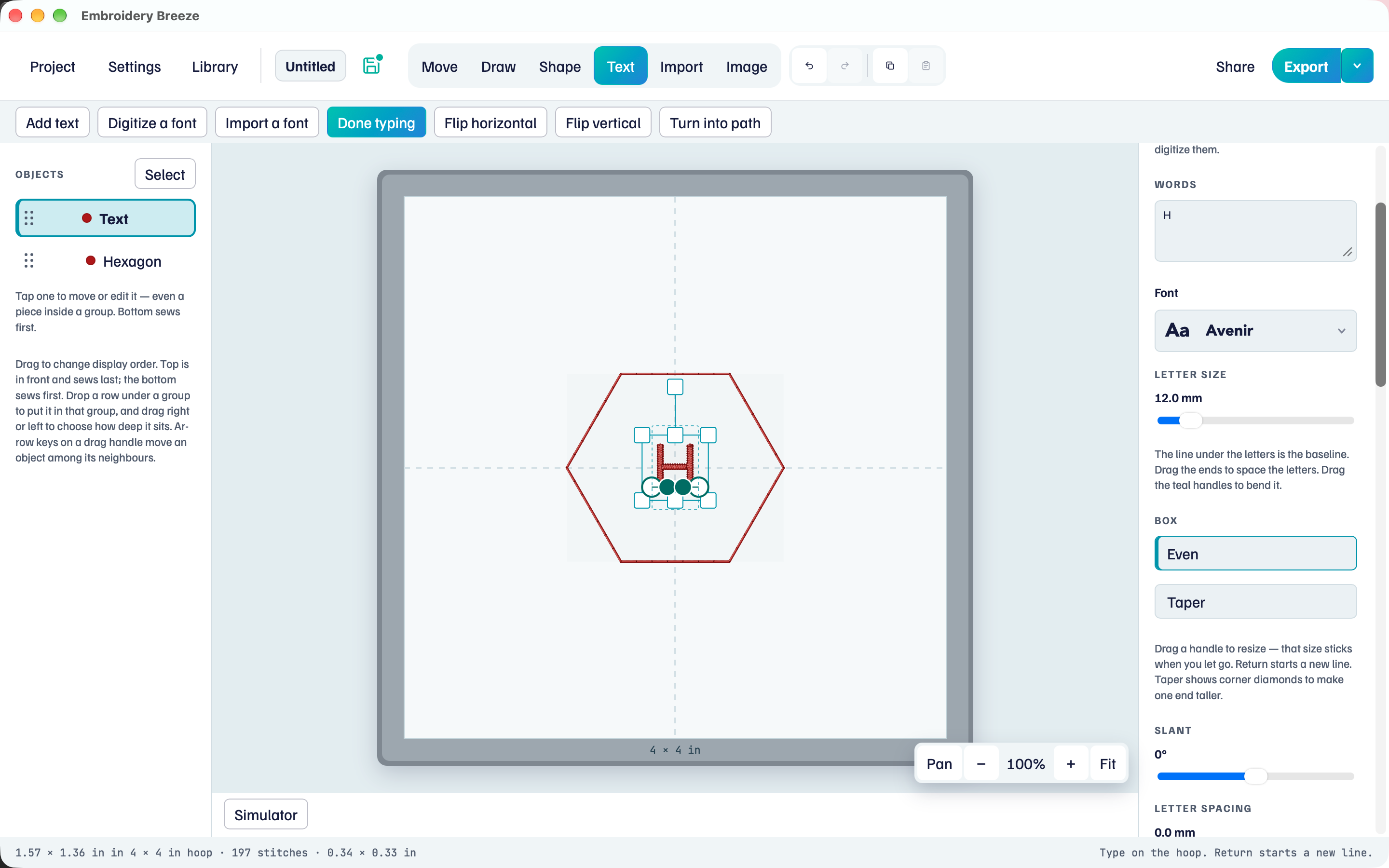Open the Export options dropdown arrow

[1358, 66]
